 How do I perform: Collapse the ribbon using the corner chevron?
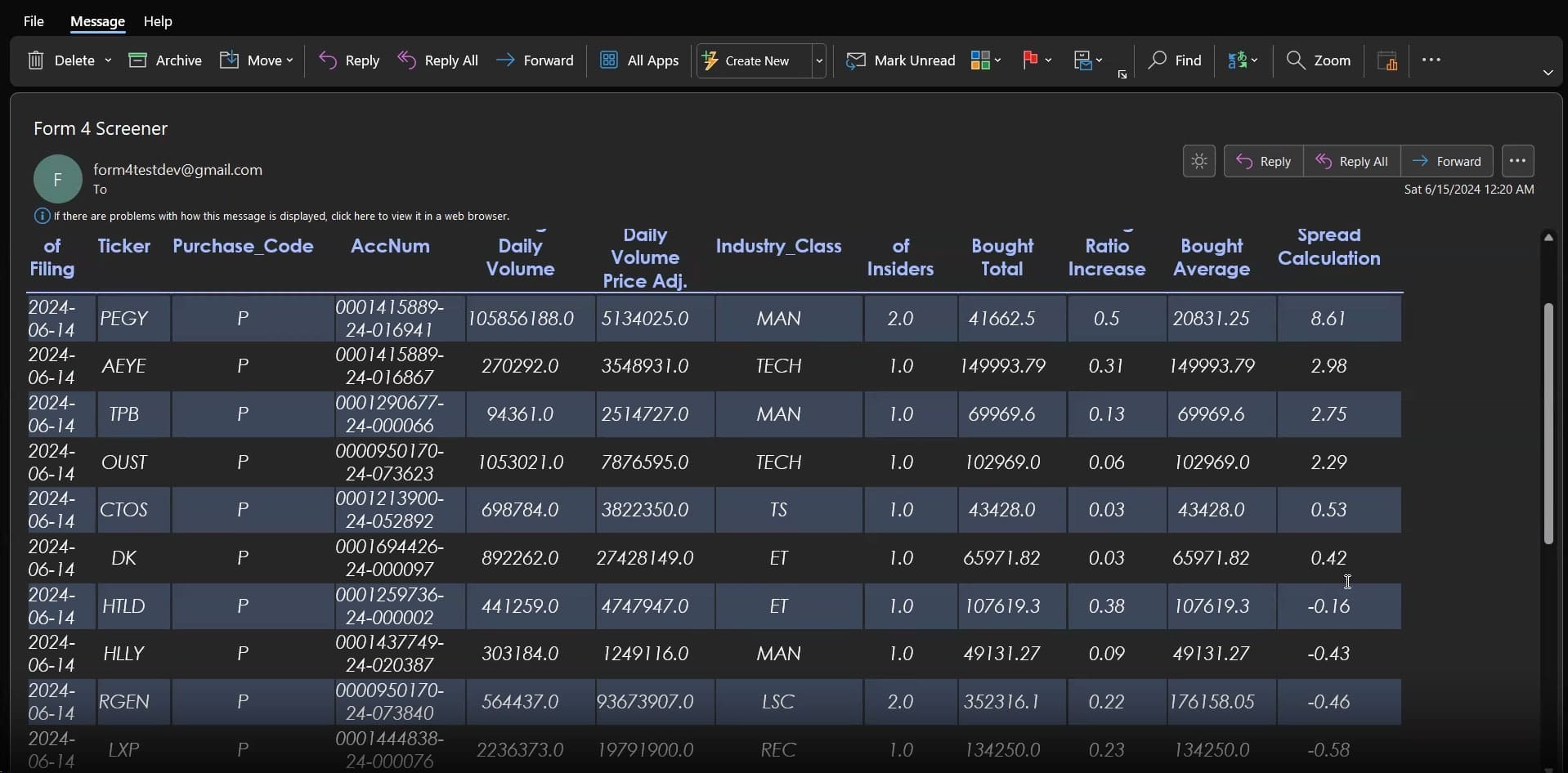1548,73
